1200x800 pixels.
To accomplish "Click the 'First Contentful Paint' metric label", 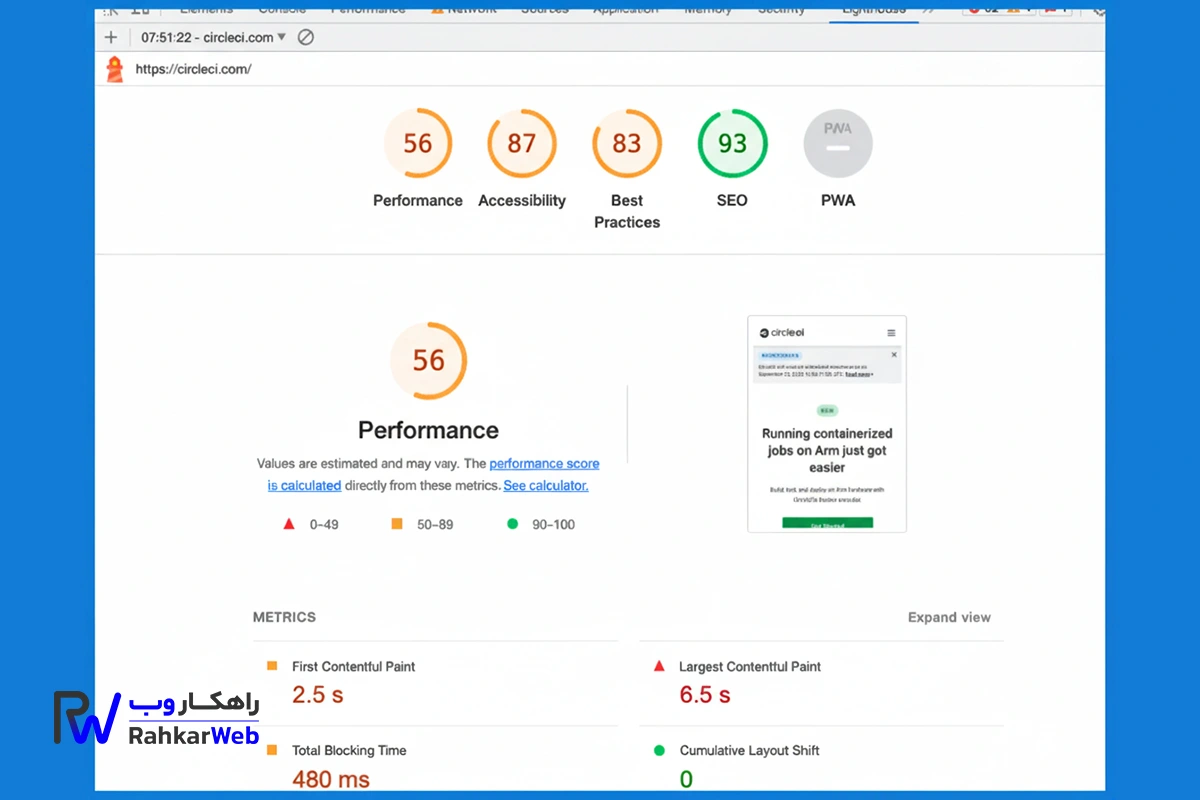I will pos(353,666).
